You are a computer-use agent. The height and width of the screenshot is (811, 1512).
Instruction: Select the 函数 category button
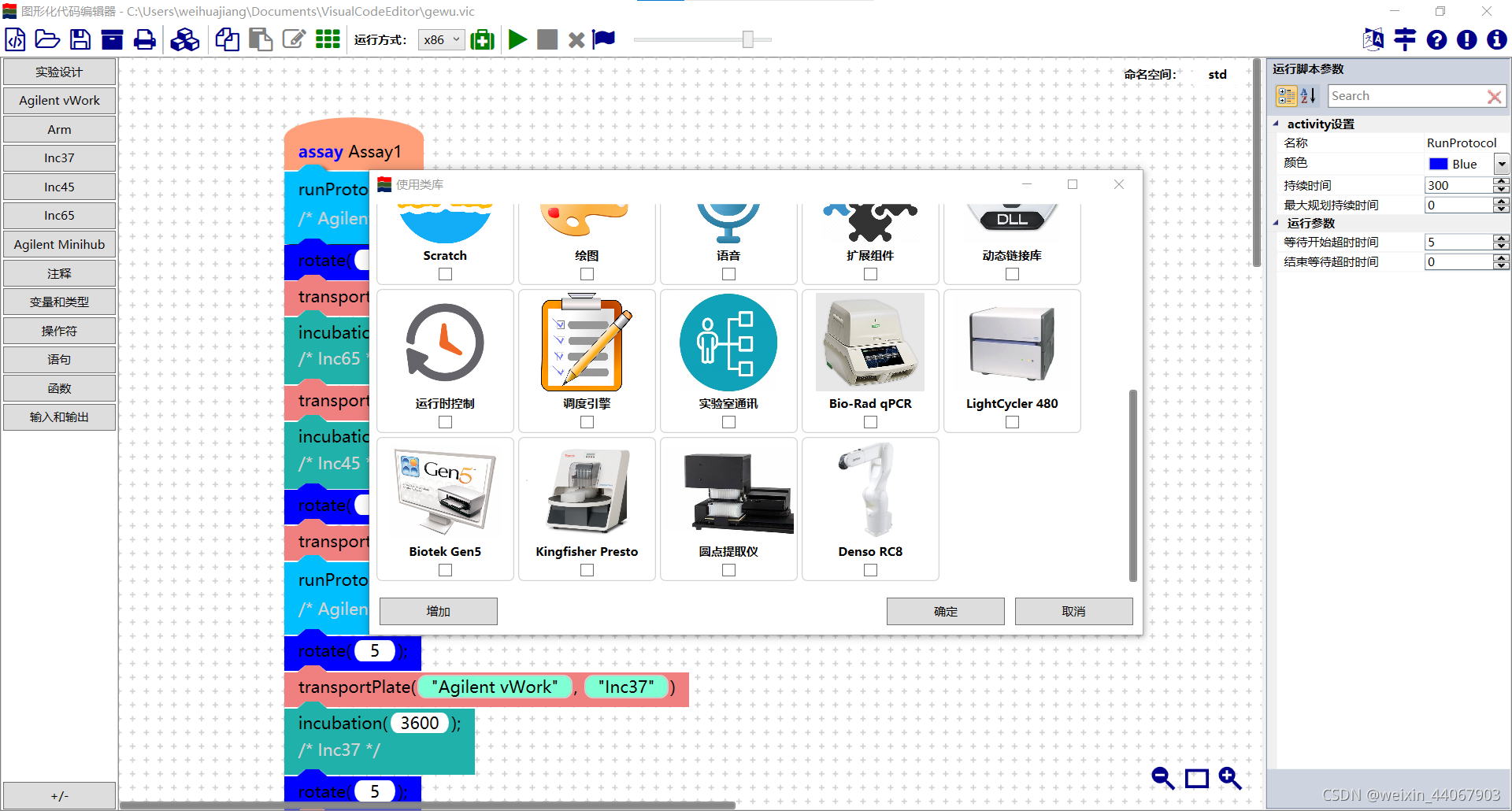coord(59,388)
